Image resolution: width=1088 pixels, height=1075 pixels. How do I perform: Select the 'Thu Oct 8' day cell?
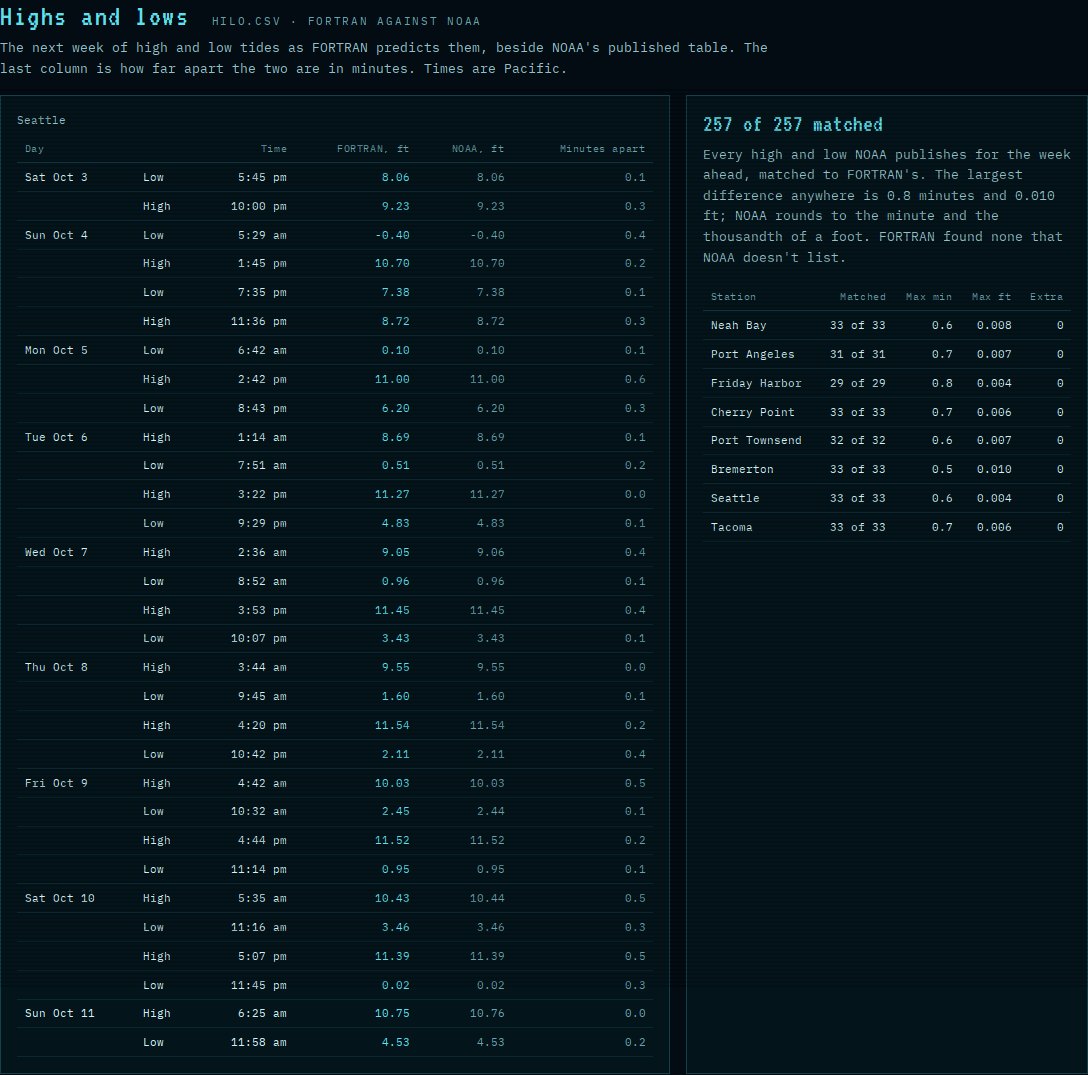[x=56, y=667]
